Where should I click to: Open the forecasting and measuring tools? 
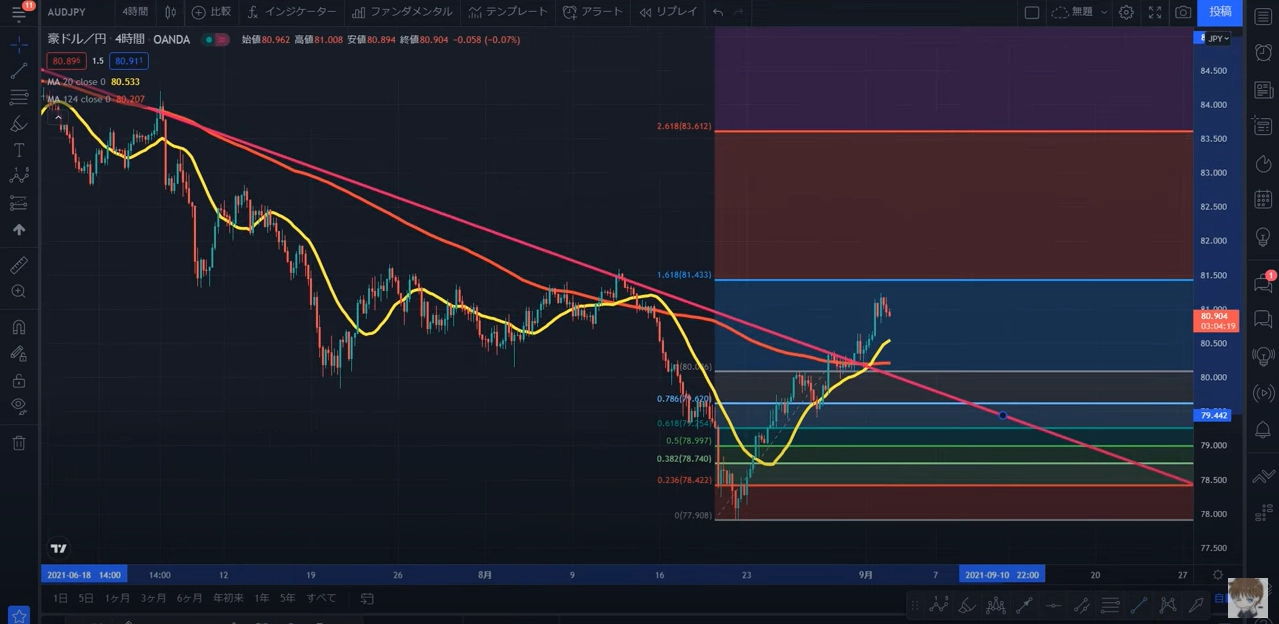coord(19,203)
